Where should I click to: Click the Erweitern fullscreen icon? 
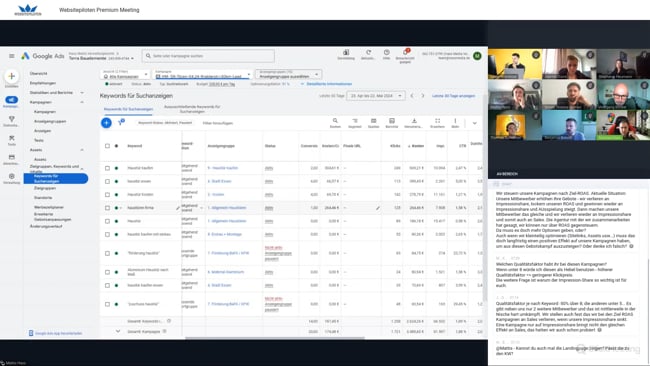437,121
